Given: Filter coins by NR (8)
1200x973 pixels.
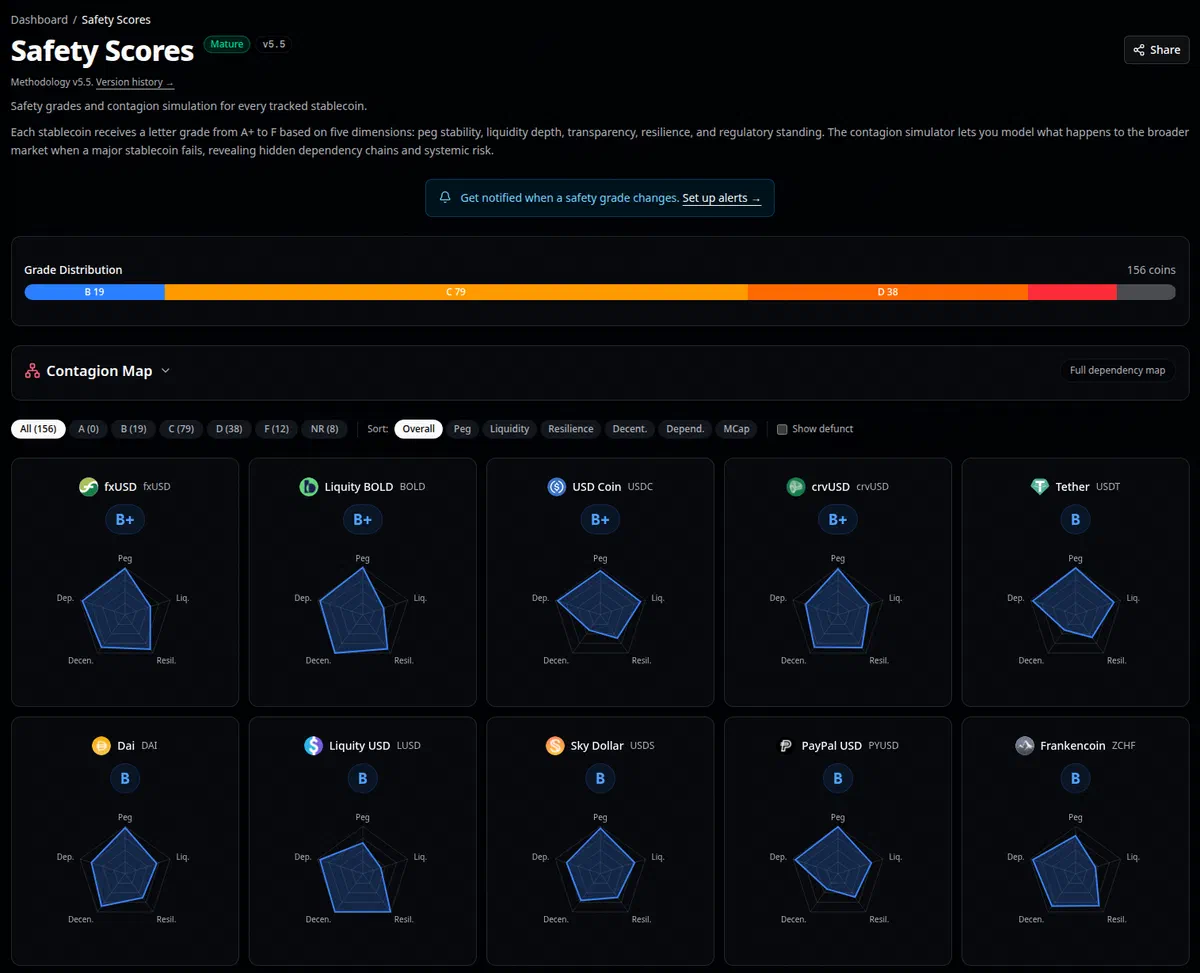Looking at the screenshot, I should 324,429.
